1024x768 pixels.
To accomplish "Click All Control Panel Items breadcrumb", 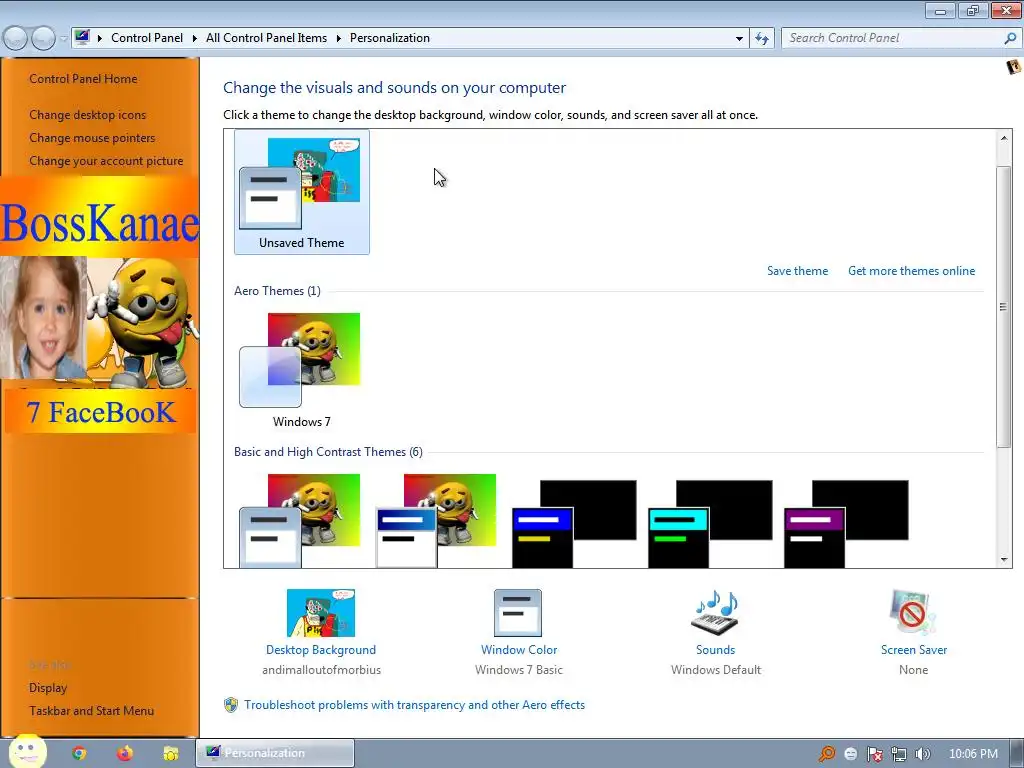I will [x=266, y=38].
